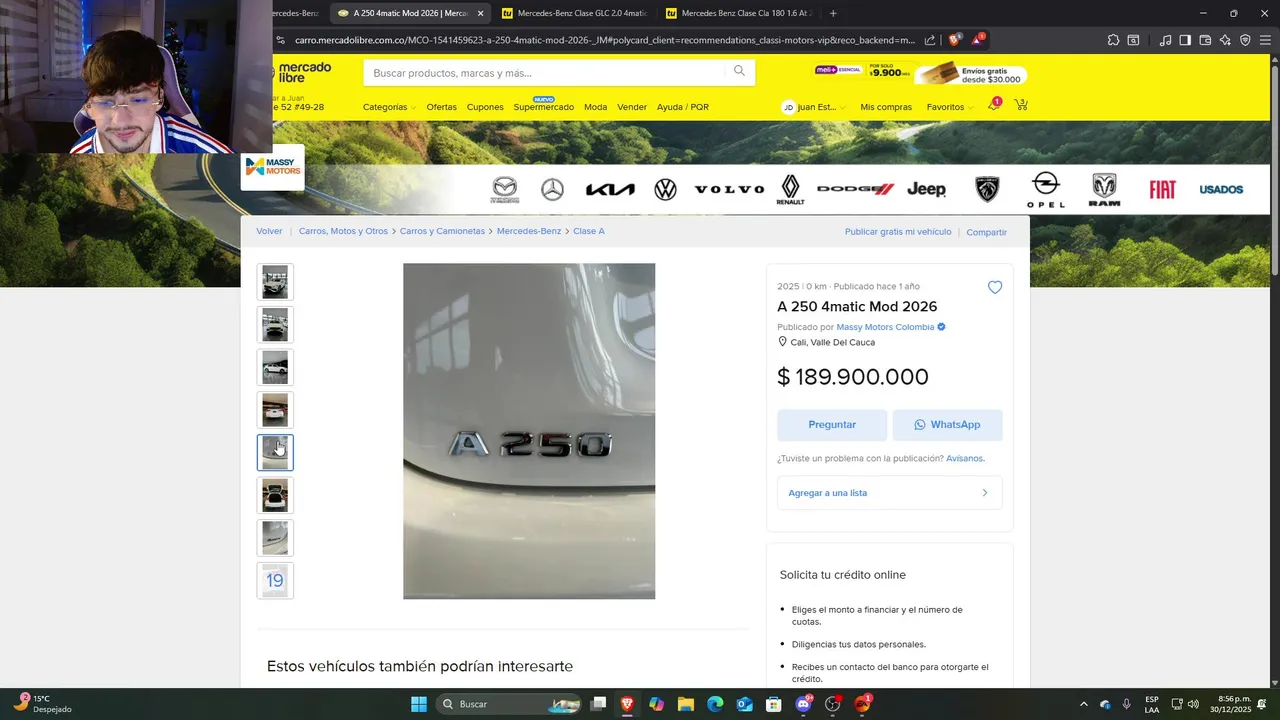Click the Dodge brand logo
The image size is (1280, 720).
point(855,189)
